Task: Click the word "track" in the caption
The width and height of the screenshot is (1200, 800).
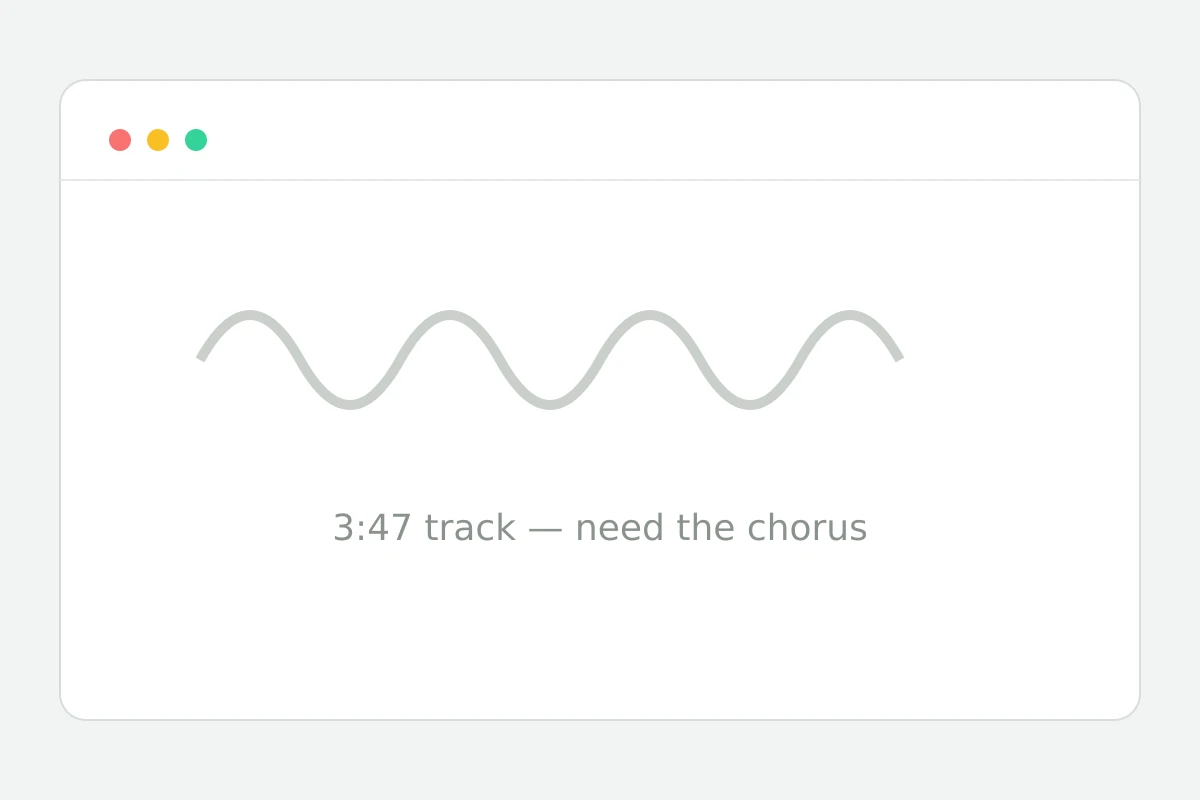Action: click(x=470, y=528)
